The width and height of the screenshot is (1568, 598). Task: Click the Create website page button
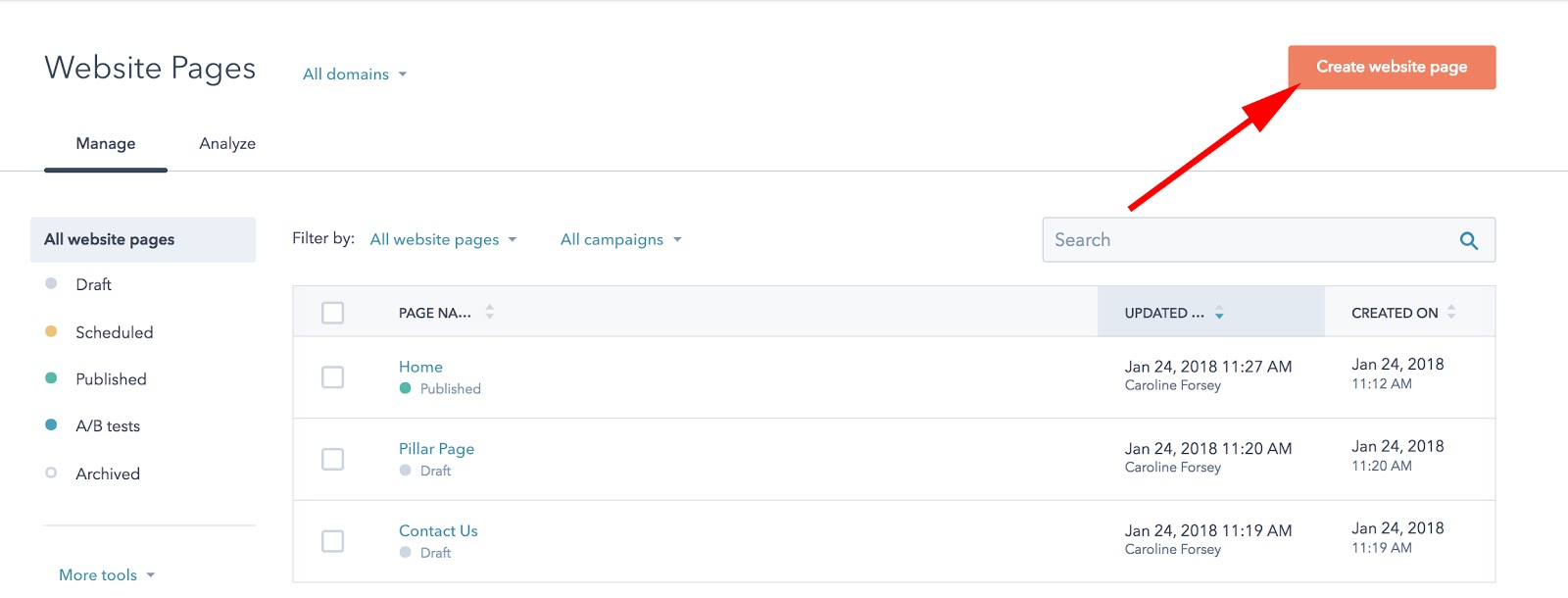[x=1391, y=68]
